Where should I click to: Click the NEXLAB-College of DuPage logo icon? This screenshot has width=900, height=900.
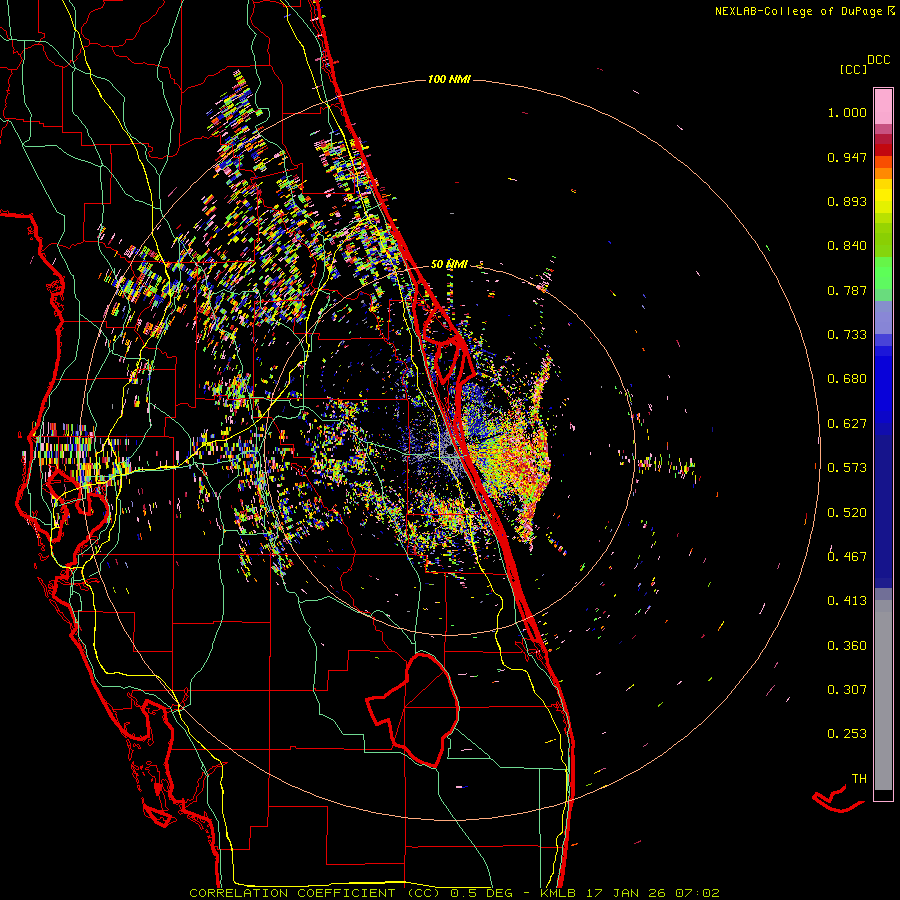[x=891, y=11]
